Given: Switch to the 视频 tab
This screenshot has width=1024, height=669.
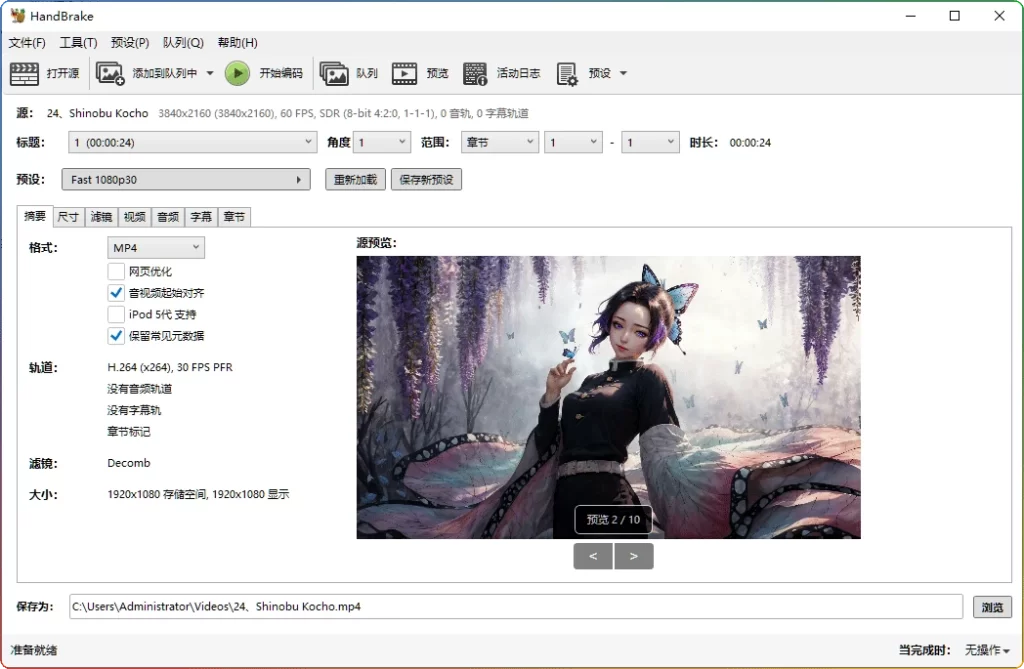Looking at the screenshot, I should 134,216.
